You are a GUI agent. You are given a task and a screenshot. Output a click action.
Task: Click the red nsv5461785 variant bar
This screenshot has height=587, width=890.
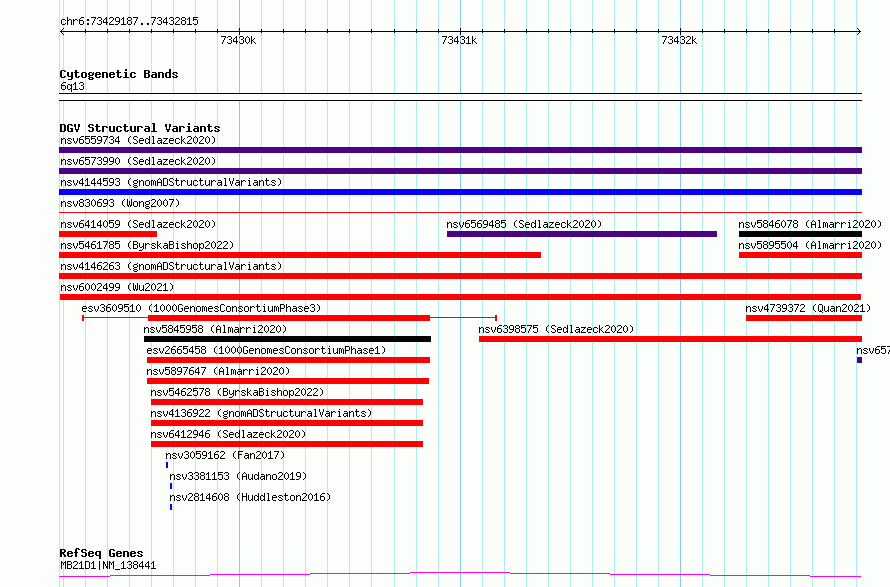(x=300, y=255)
